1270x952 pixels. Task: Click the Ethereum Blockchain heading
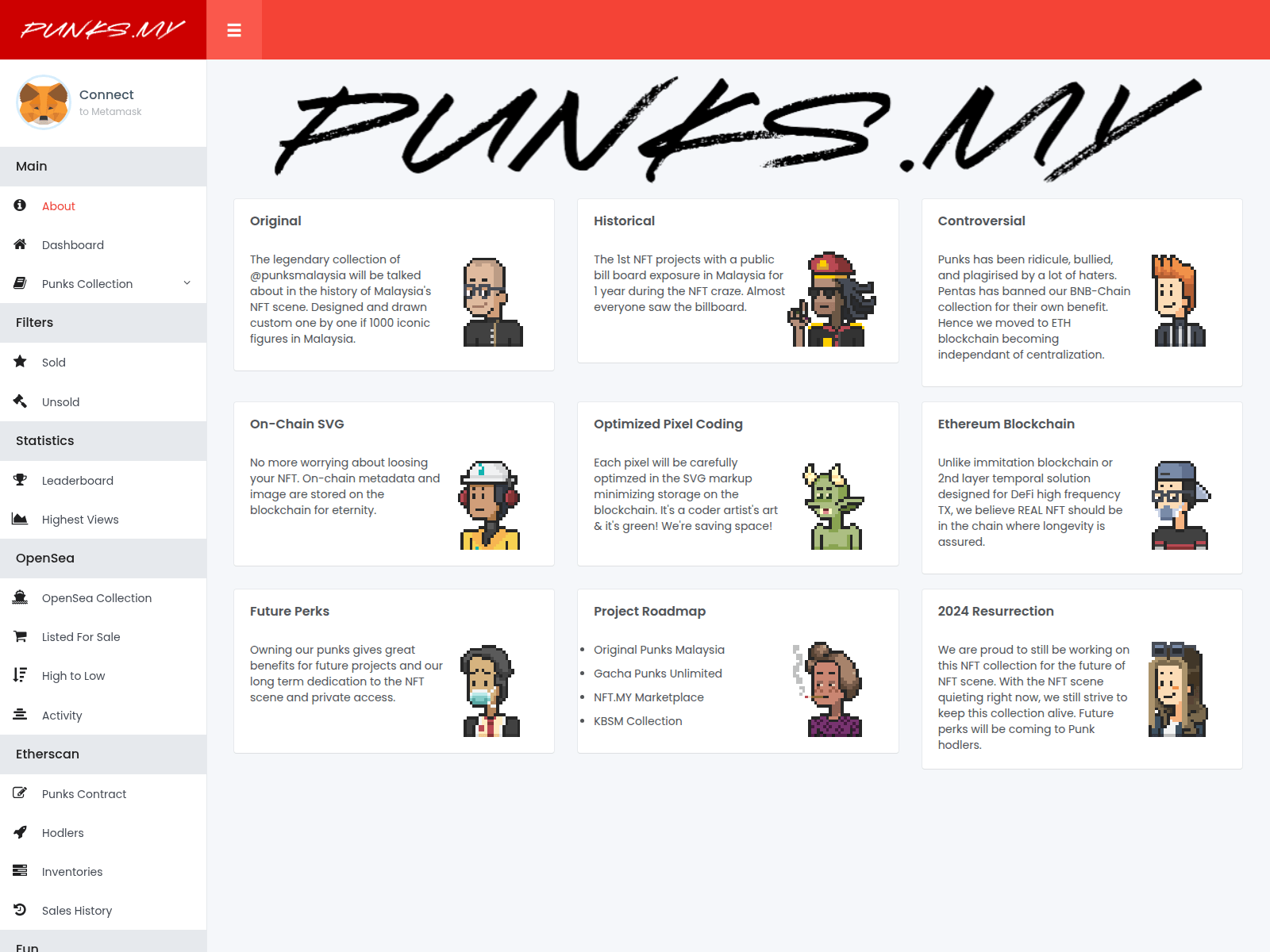[1006, 424]
